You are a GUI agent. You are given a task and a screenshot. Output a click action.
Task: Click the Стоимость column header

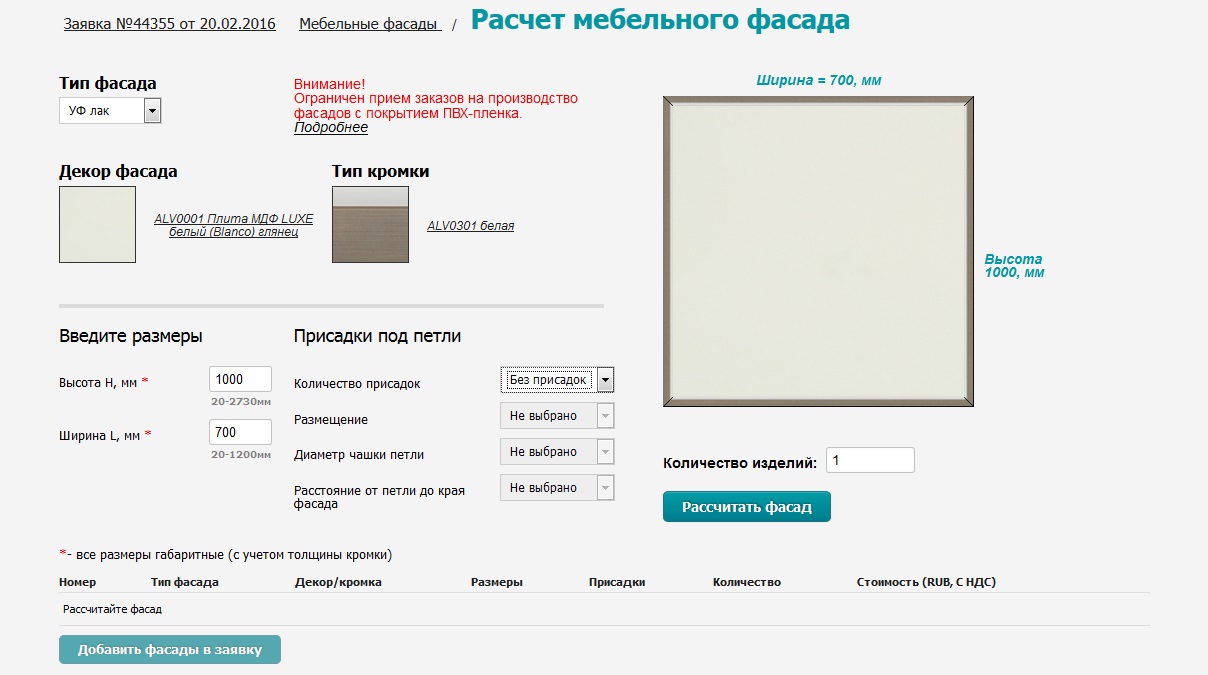coord(926,582)
